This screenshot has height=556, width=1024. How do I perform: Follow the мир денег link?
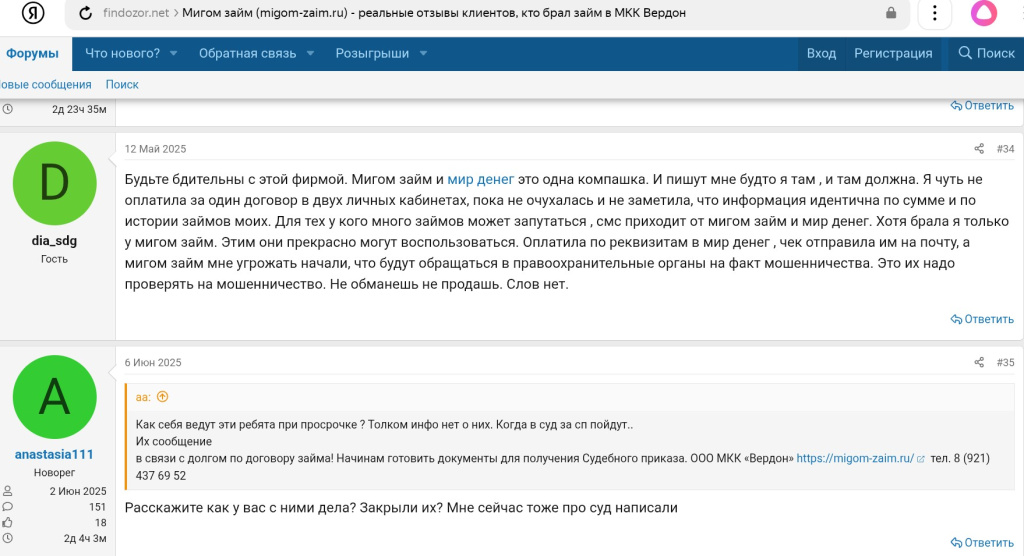(x=480, y=179)
